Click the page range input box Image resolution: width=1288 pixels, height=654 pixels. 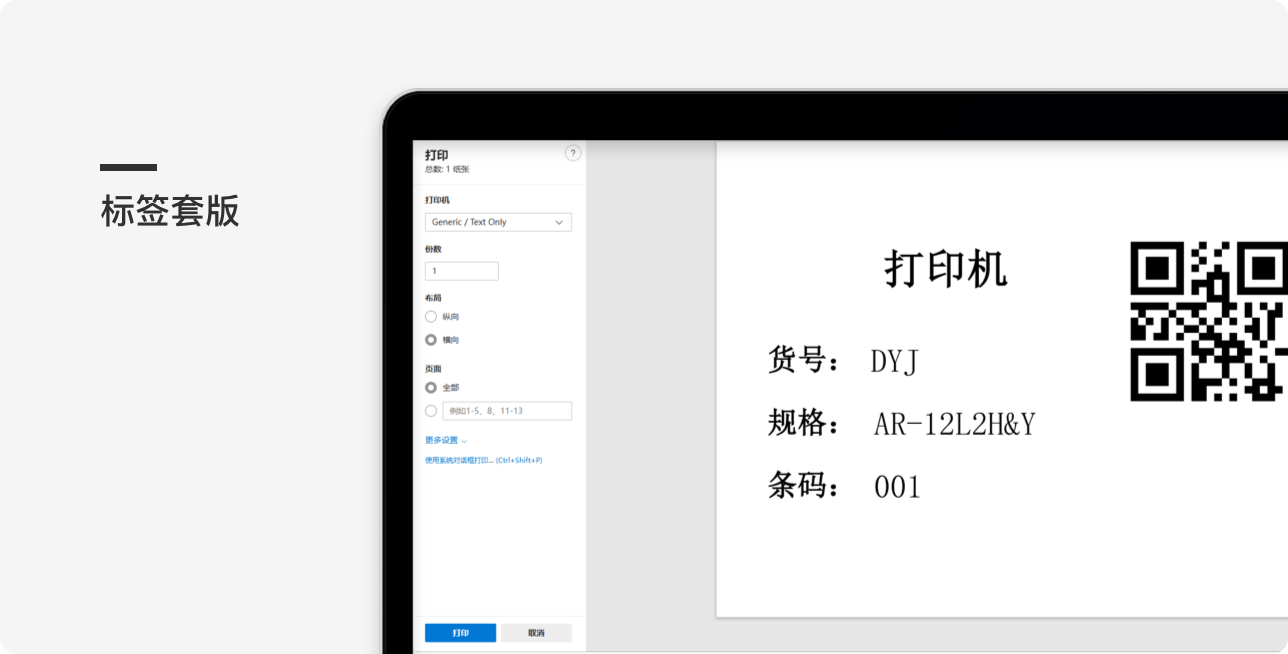pyautogui.click(x=507, y=411)
